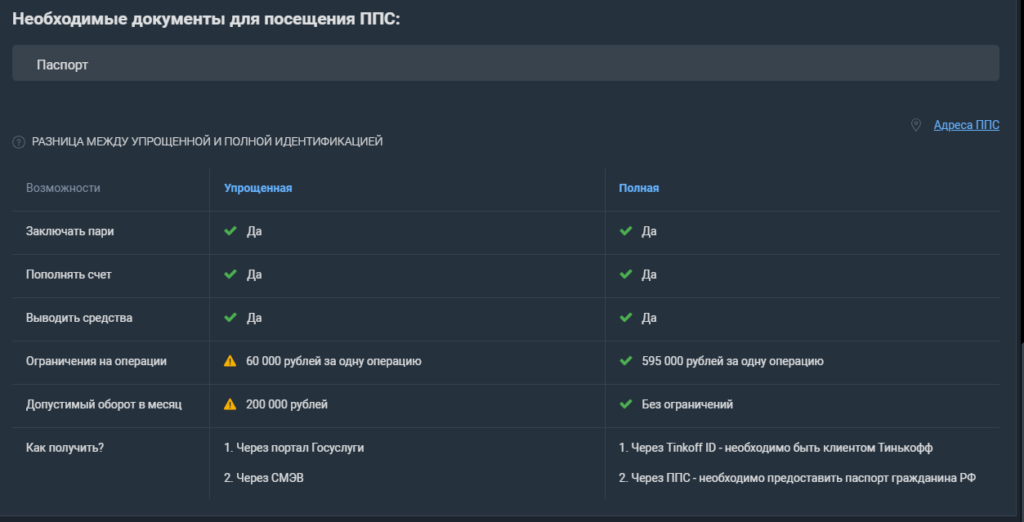Open the Адреса ППС link
1024x522 pixels.
pos(966,125)
